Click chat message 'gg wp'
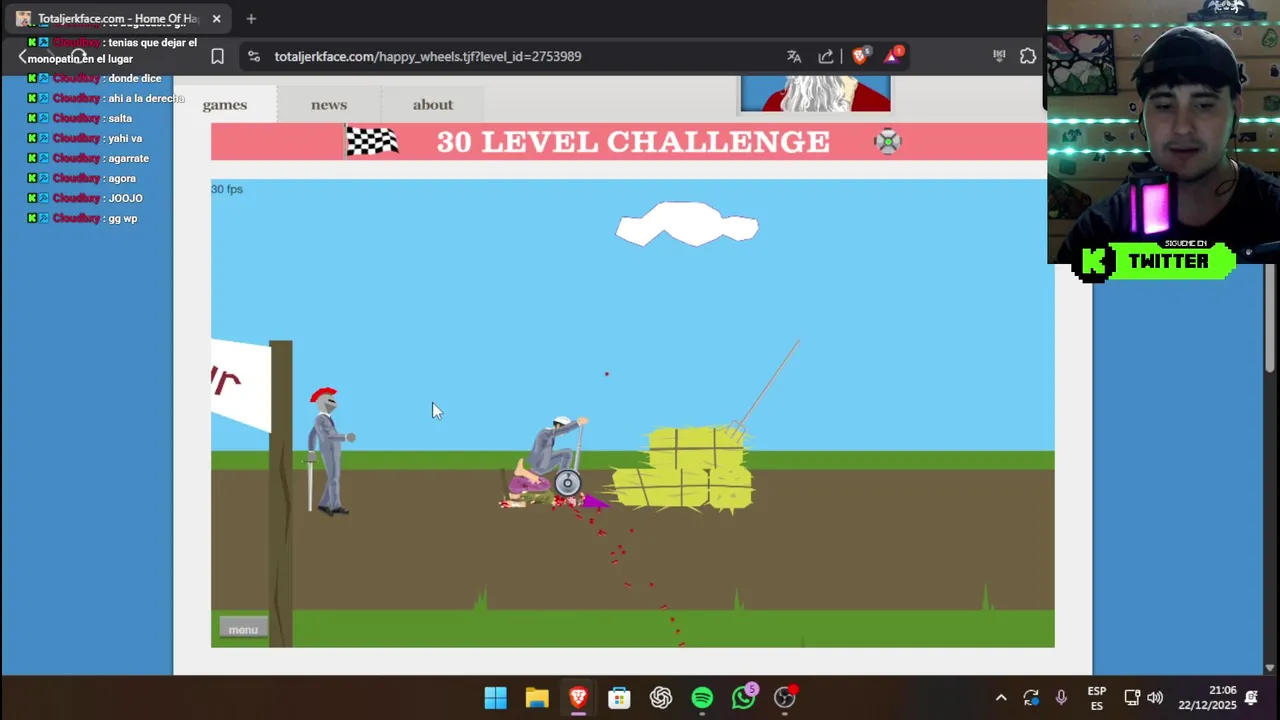The image size is (1280, 720). (x=123, y=218)
